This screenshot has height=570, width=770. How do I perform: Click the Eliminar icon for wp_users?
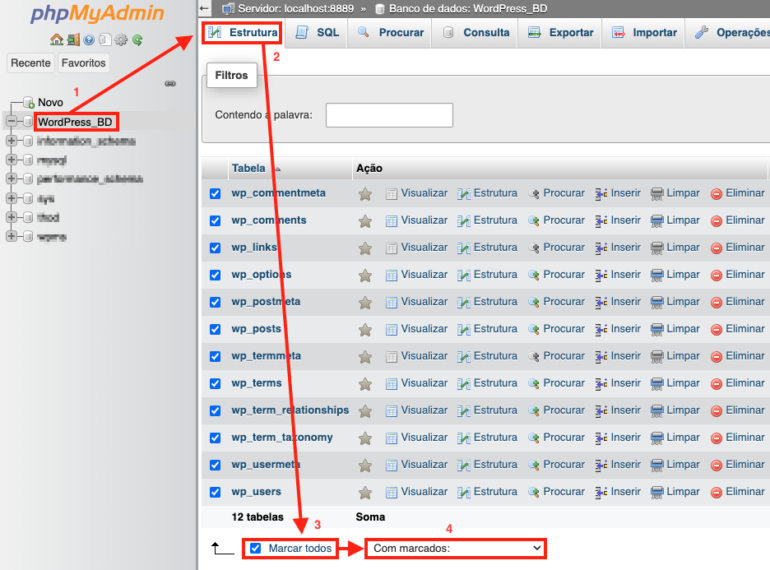(716, 492)
